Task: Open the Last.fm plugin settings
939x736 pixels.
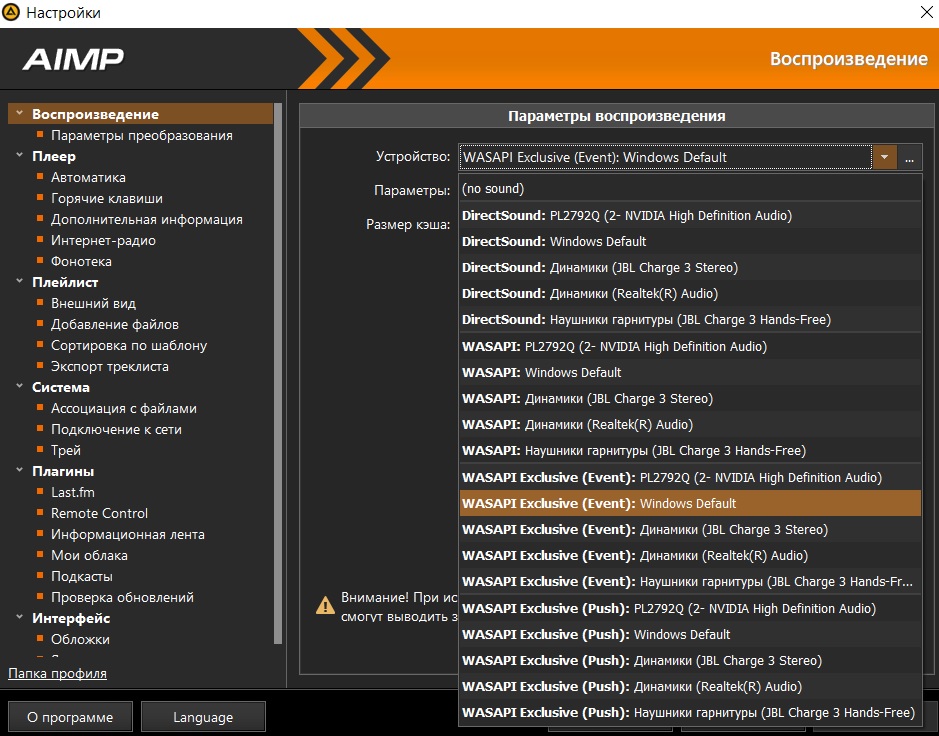Action: (x=72, y=492)
